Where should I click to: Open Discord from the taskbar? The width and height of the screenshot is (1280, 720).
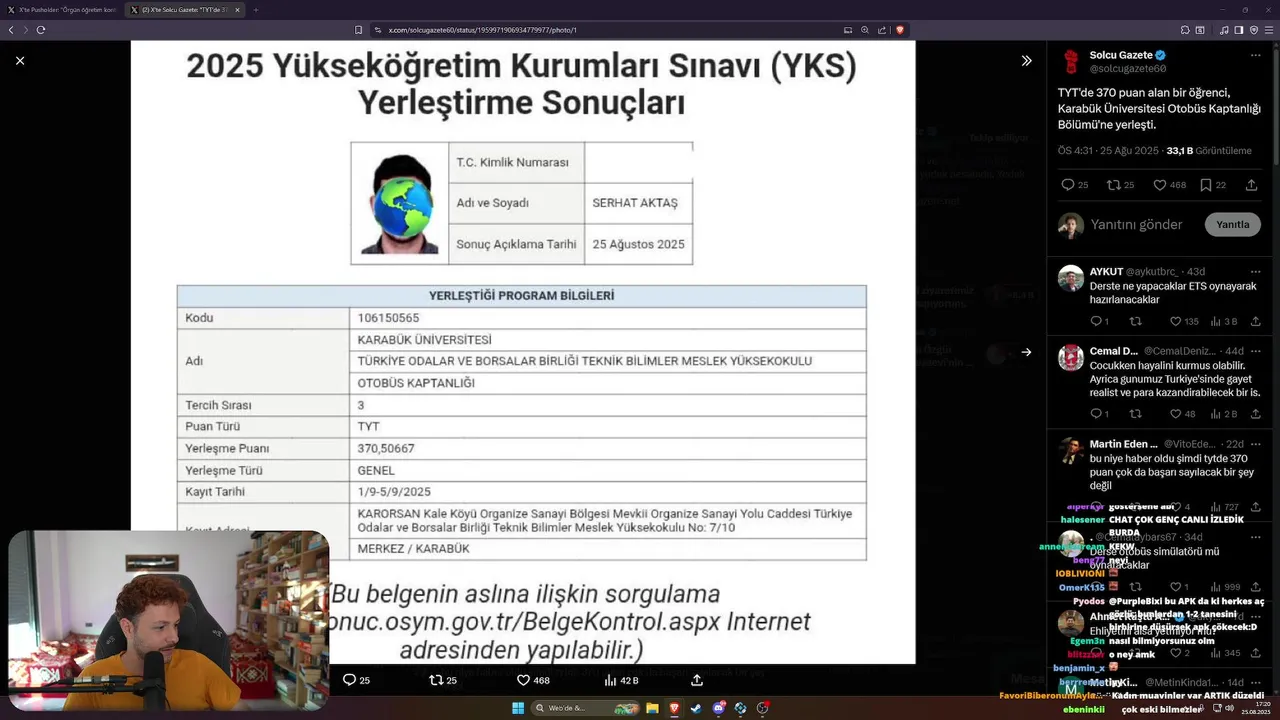click(718, 708)
